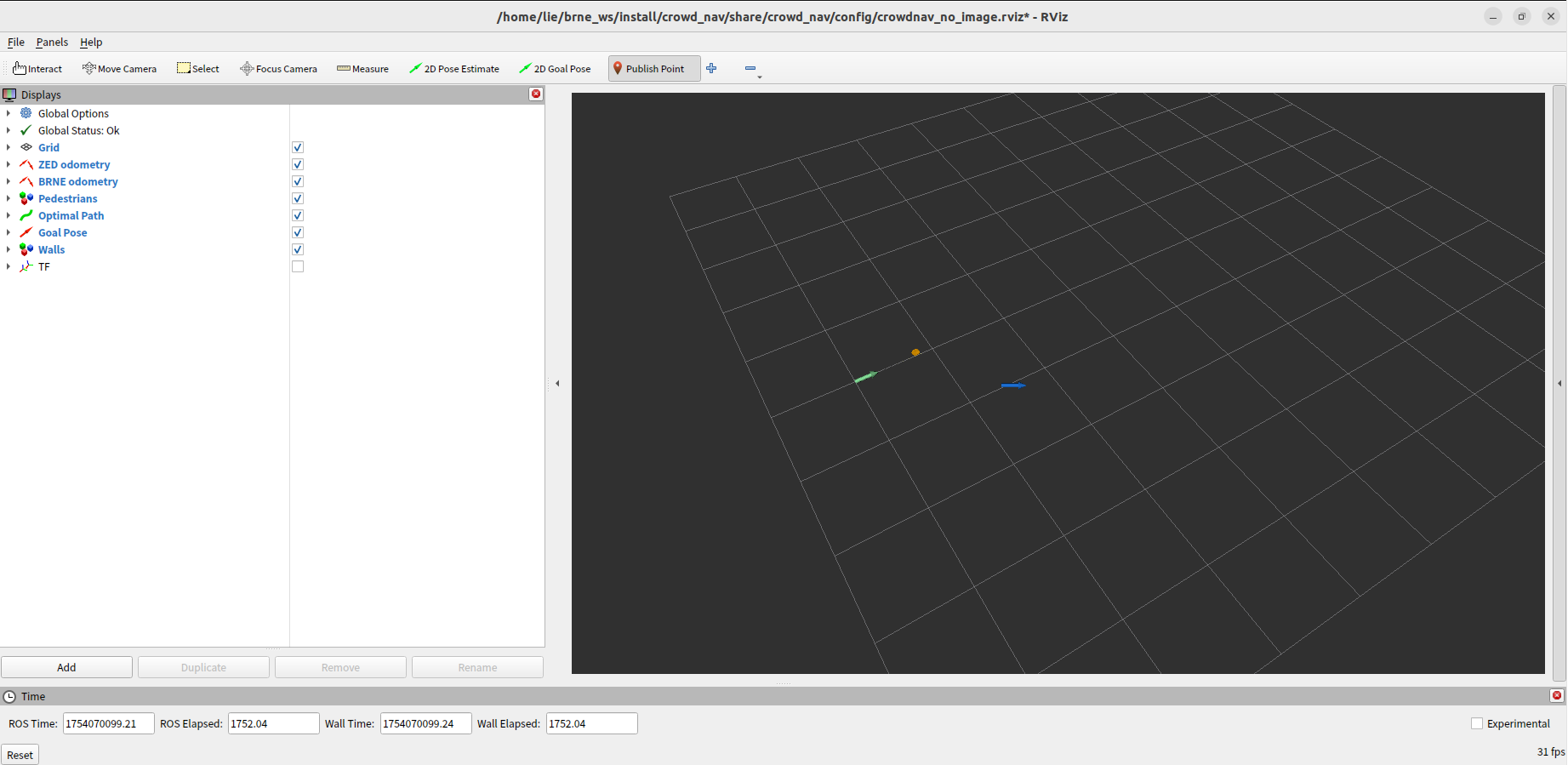
Task: Close the Displays panel
Action: [536, 94]
